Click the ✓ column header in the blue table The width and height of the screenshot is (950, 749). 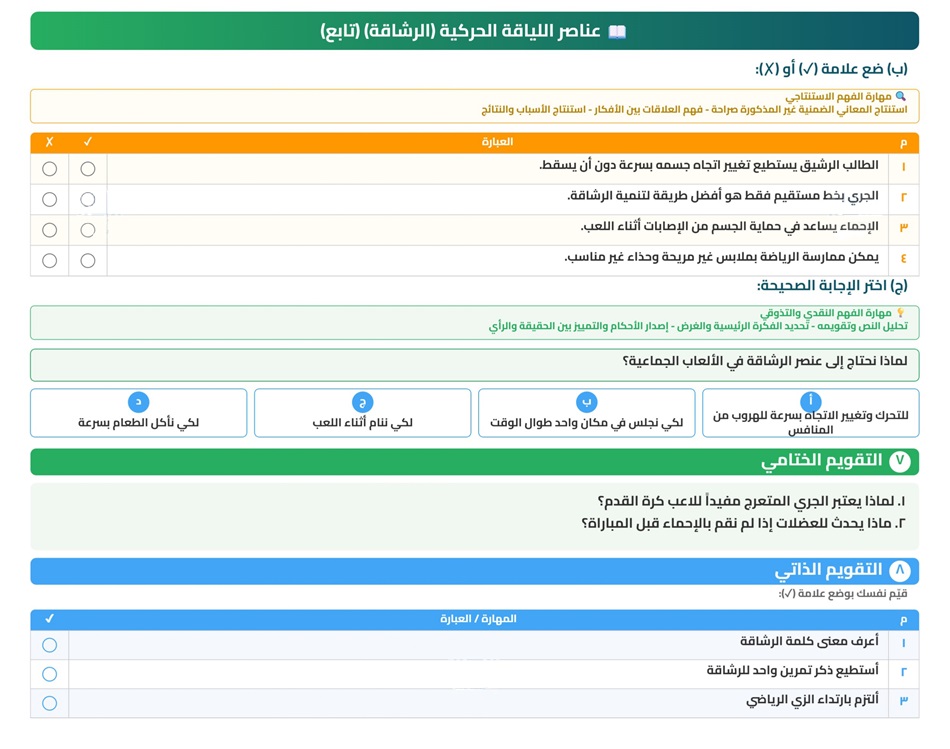(x=50, y=619)
